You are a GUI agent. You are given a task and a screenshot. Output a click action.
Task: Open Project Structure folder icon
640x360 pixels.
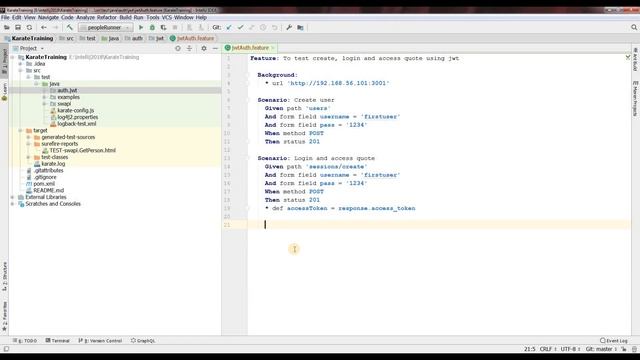click(300, 27)
